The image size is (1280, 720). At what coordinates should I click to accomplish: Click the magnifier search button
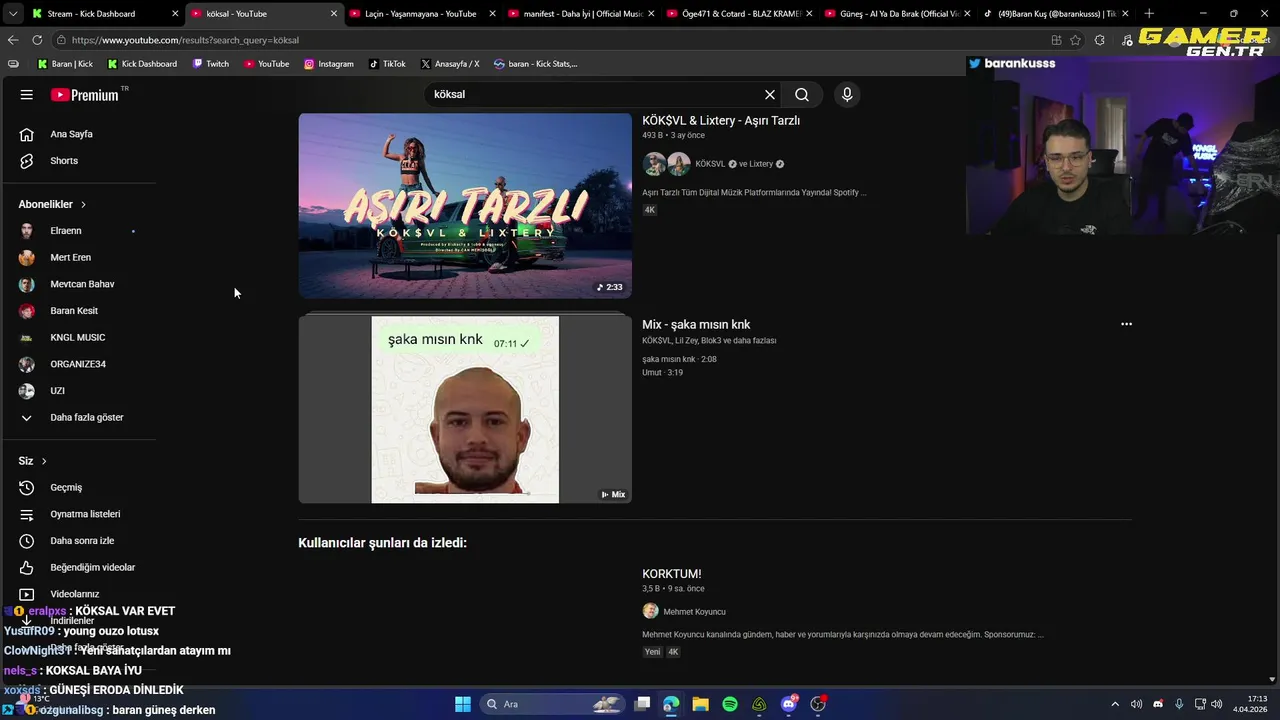pyautogui.click(x=802, y=94)
